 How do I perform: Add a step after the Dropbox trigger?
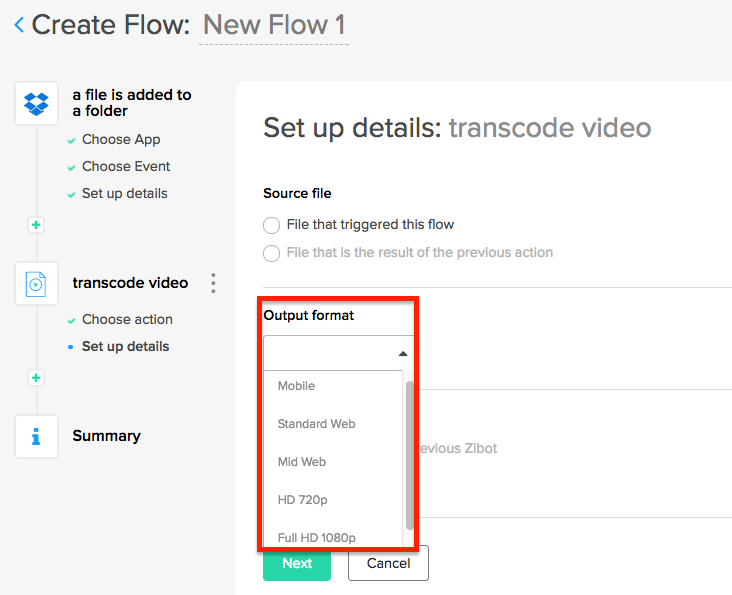click(x=36, y=225)
